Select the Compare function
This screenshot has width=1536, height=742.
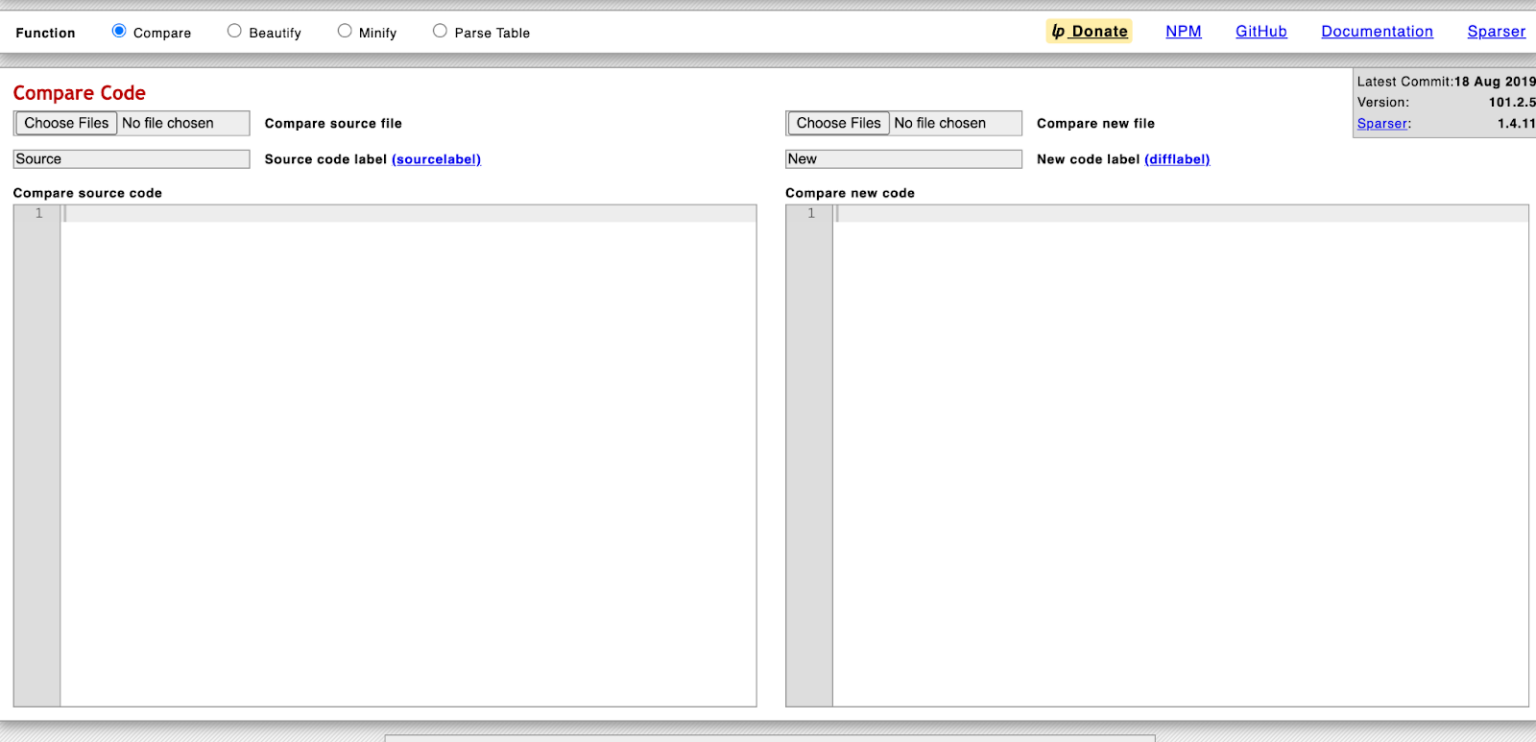point(120,31)
